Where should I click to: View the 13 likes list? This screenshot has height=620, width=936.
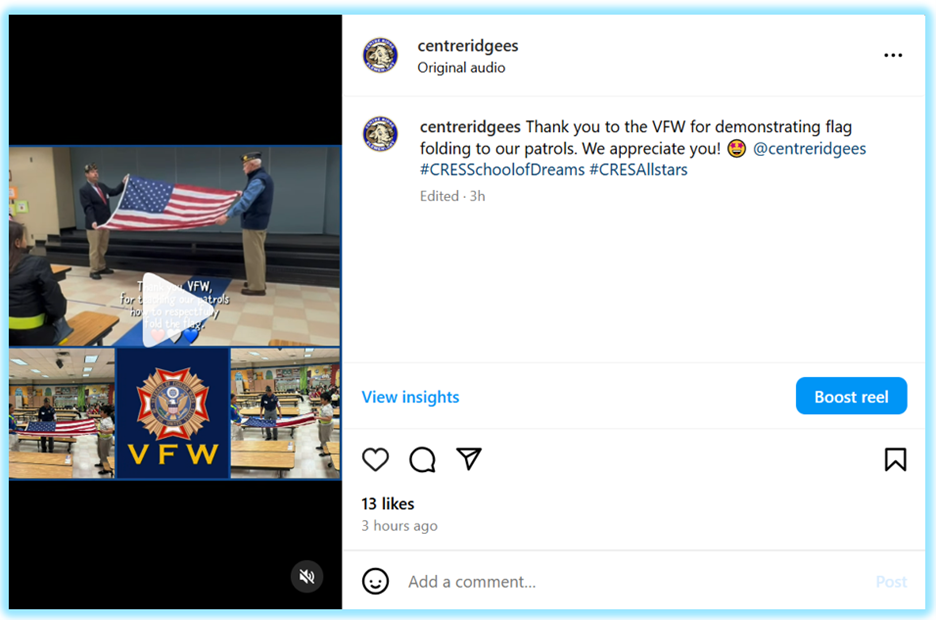tap(387, 504)
